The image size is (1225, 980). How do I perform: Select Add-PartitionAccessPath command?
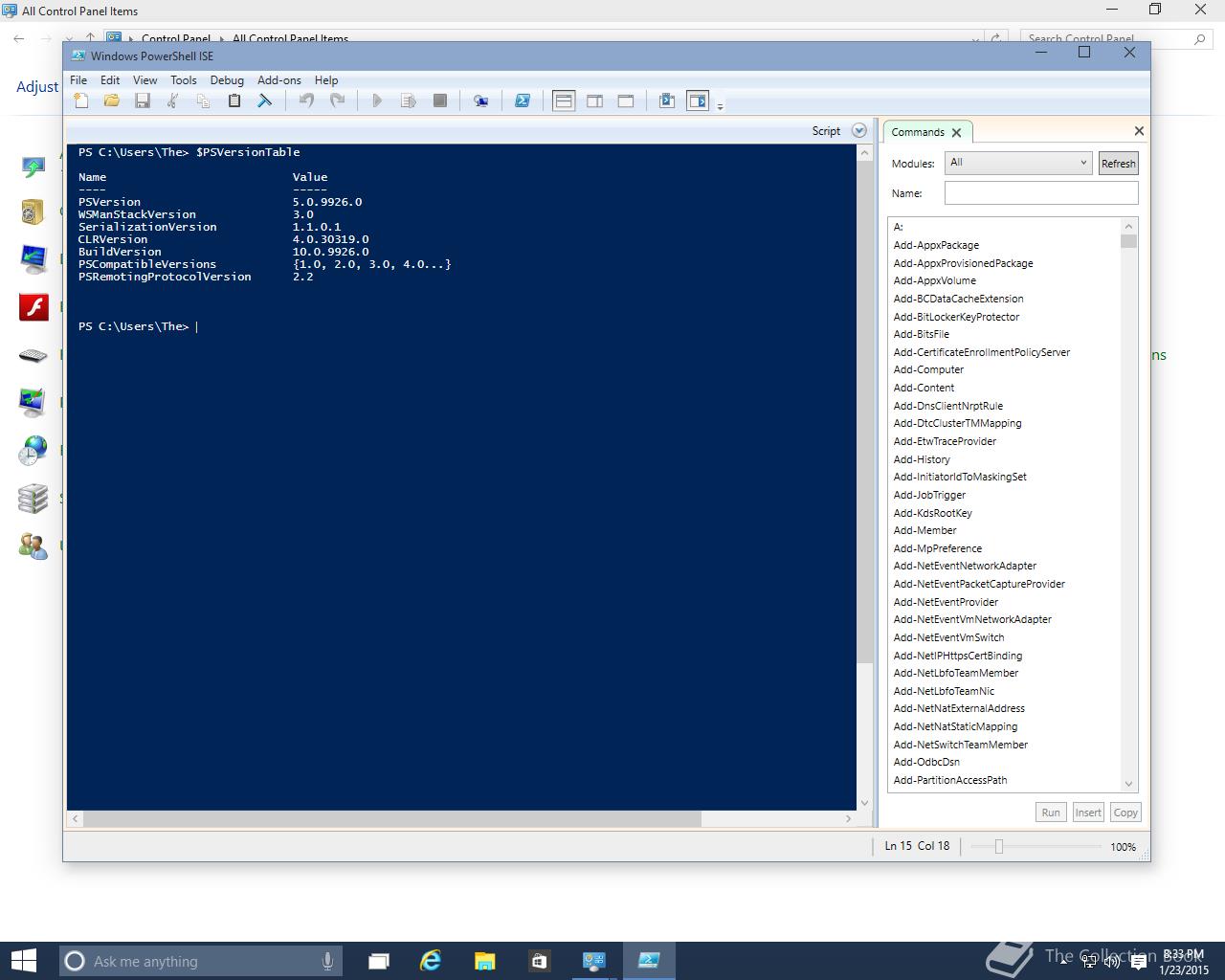(x=950, y=780)
